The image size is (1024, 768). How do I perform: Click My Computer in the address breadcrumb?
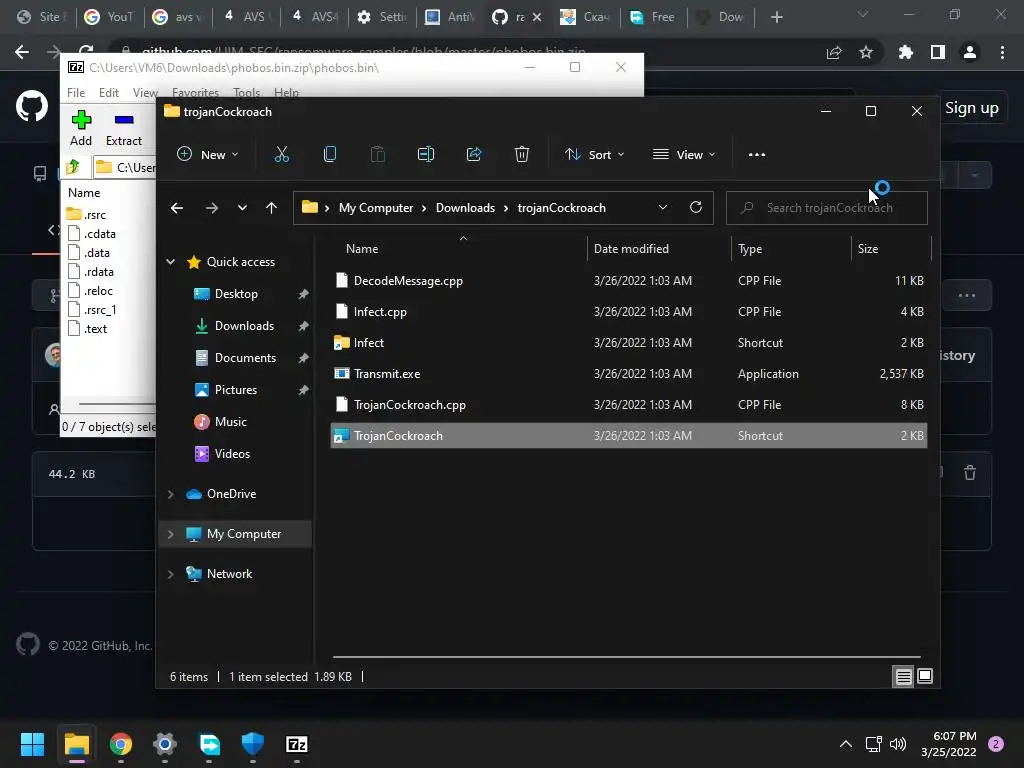coord(376,208)
